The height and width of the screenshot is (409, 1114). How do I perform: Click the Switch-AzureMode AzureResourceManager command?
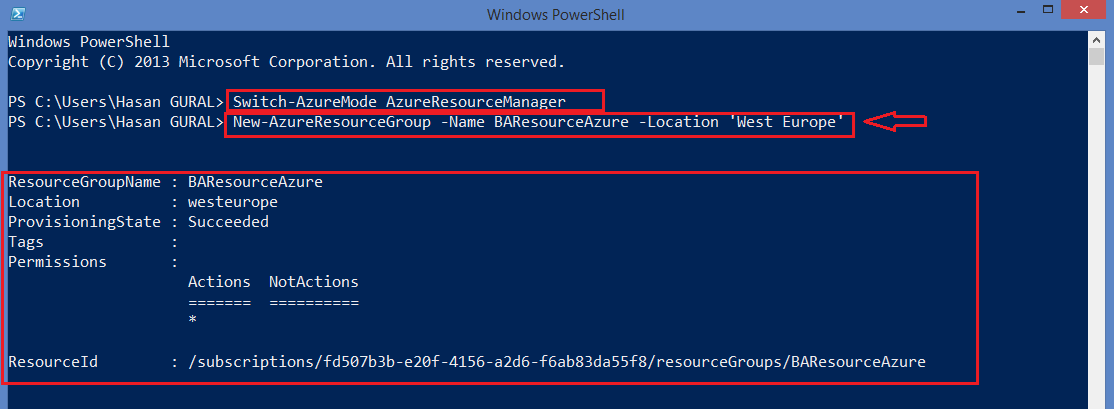coord(399,102)
